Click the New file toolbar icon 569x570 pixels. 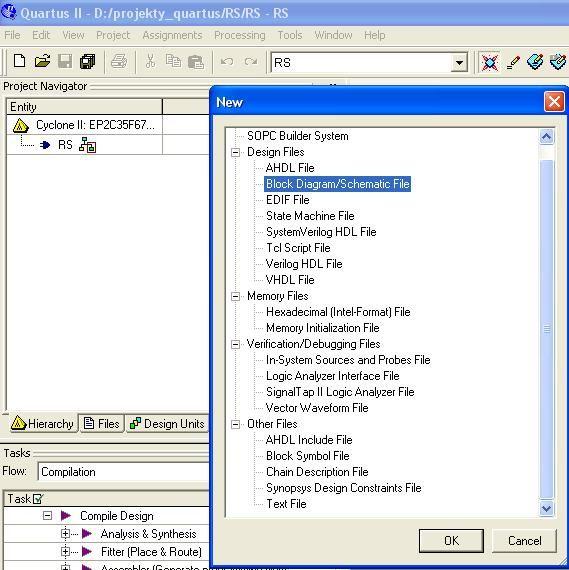tap(19, 61)
